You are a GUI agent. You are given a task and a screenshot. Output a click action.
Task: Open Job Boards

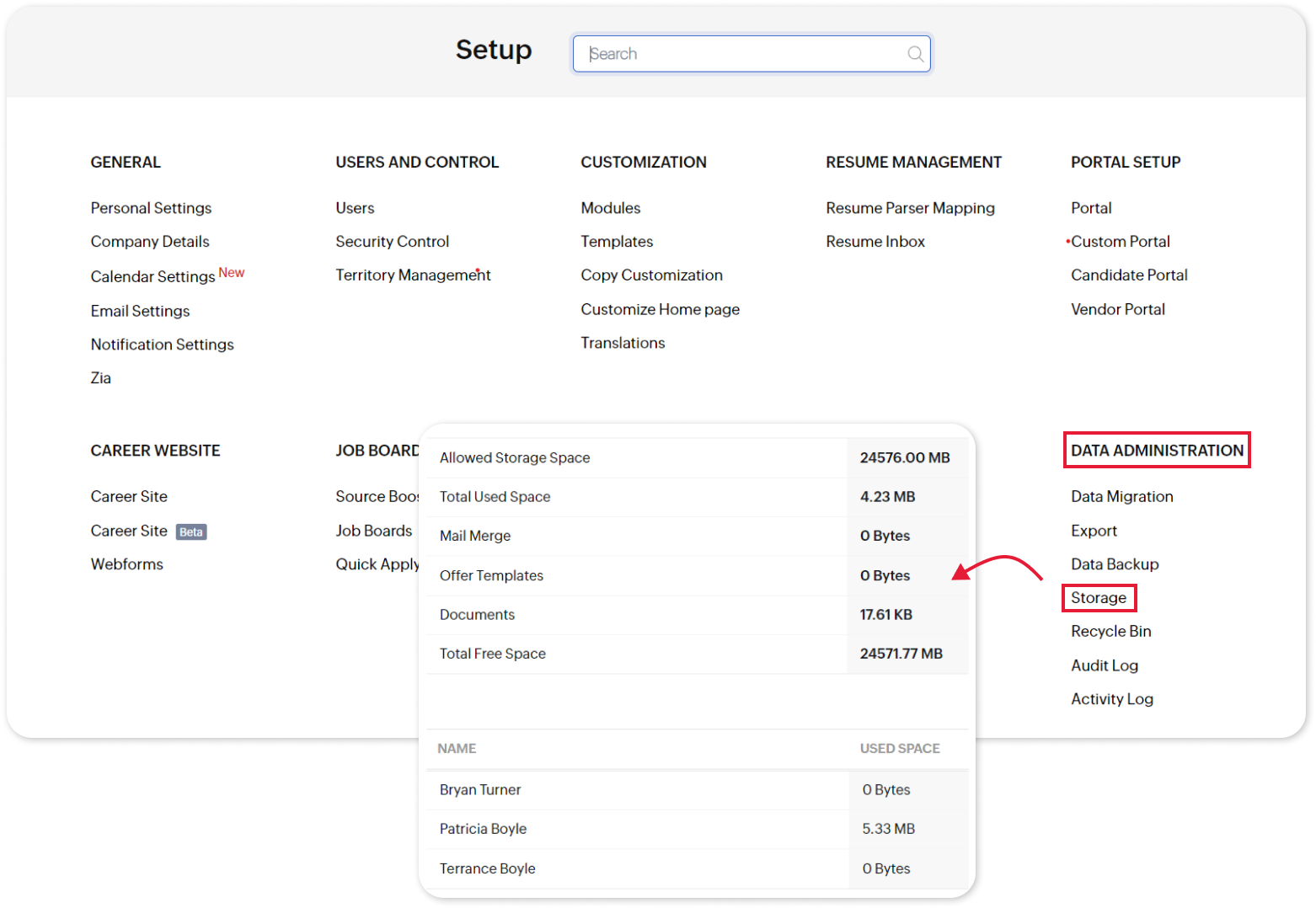point(374,531)
